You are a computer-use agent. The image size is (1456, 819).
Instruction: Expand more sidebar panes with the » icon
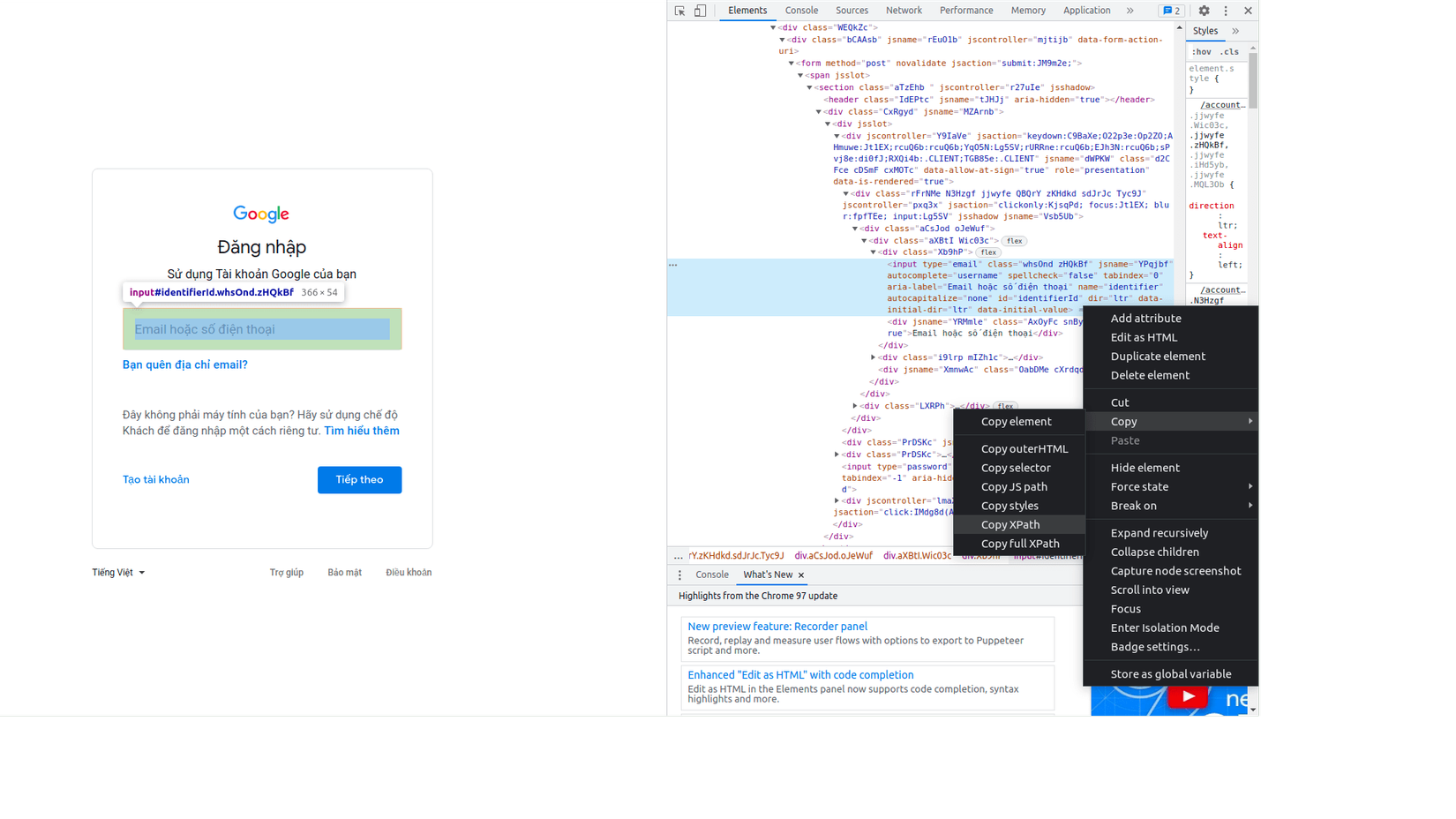[1236, 30]
